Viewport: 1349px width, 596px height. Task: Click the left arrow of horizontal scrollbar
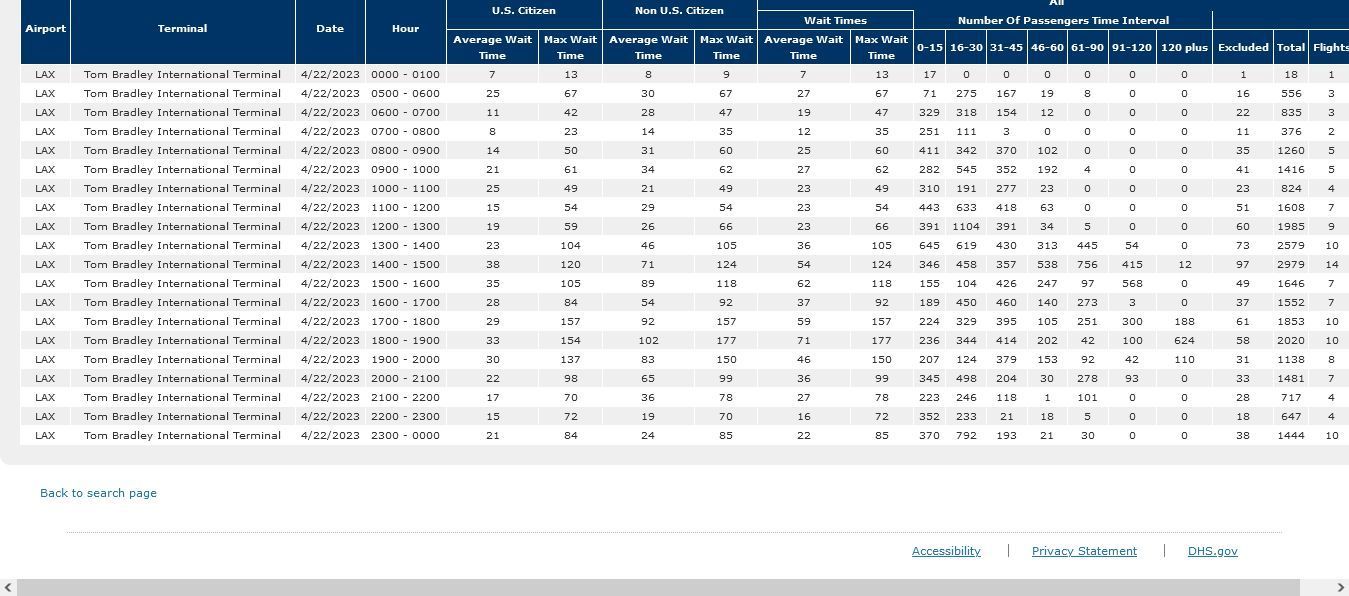click(x=8, y=588)
